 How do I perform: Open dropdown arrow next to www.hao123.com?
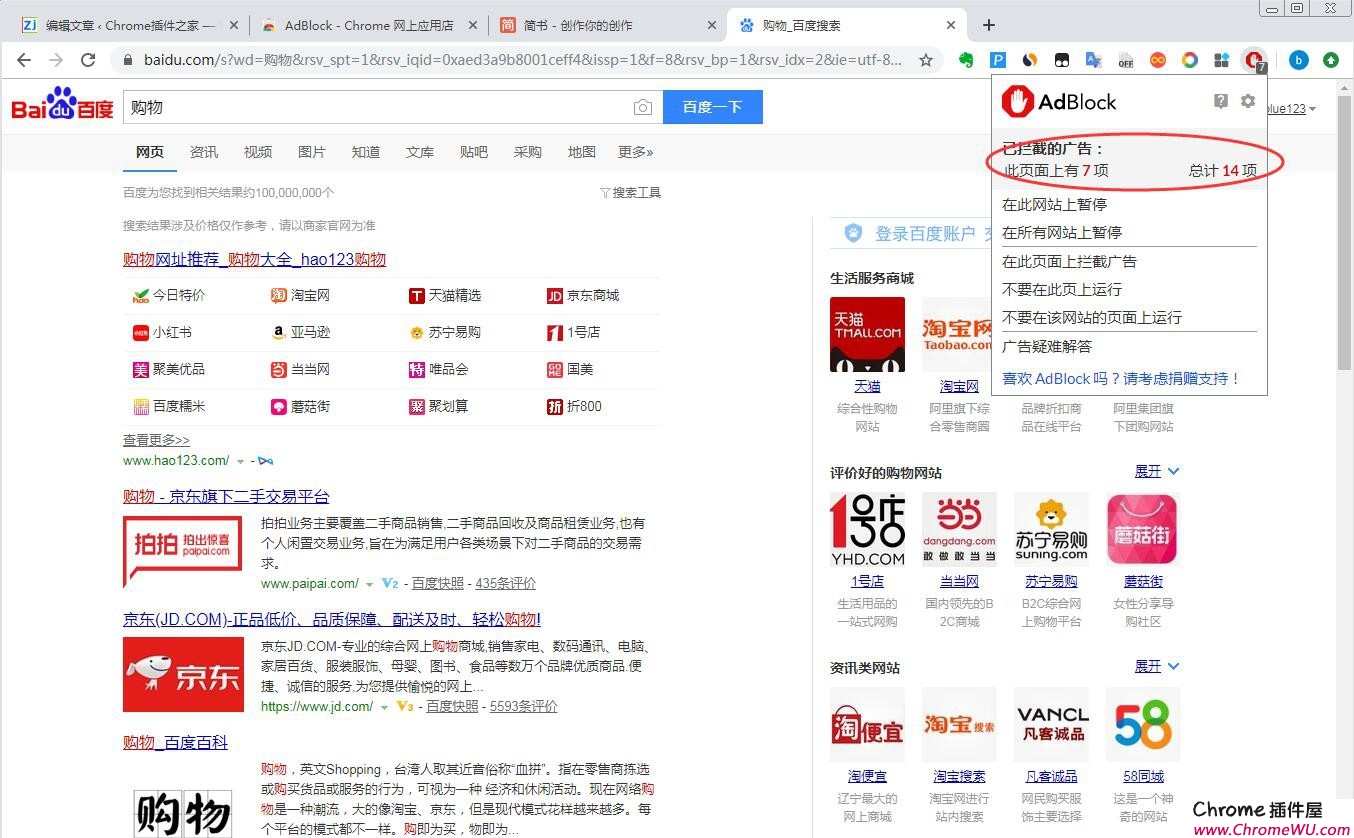point(240,461)
